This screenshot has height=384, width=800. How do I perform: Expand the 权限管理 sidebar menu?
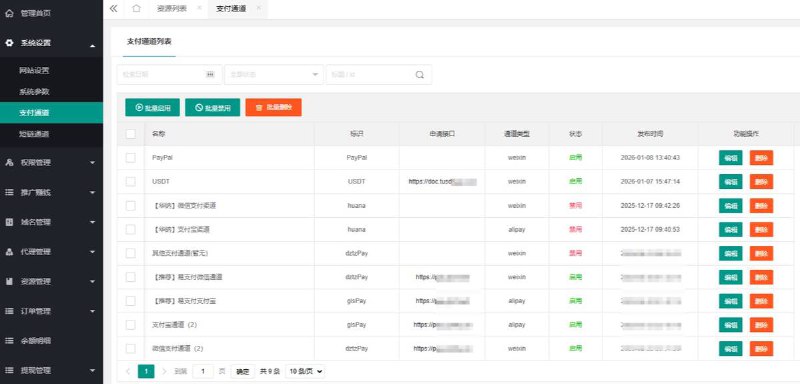click(51, 163)
